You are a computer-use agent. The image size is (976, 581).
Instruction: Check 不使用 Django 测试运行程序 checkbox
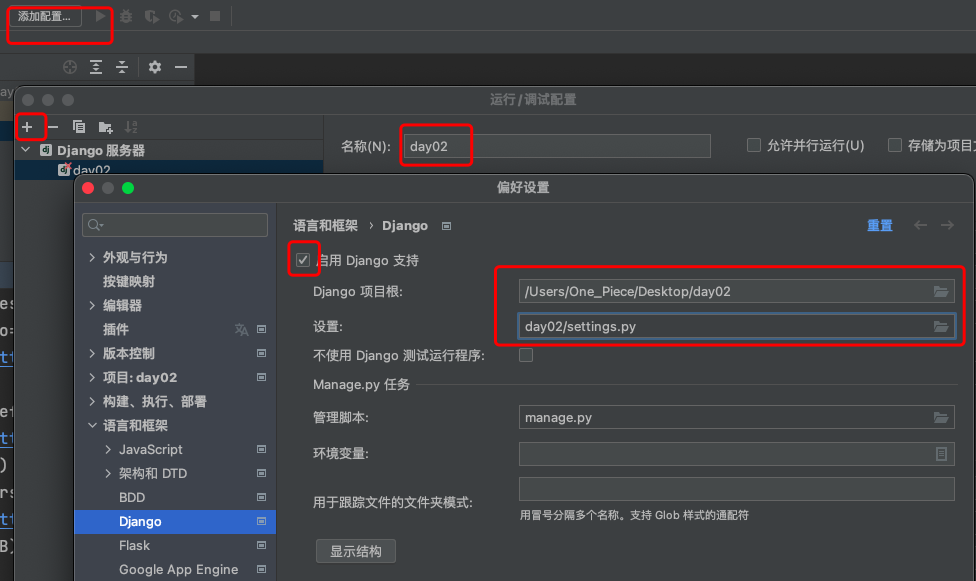[526, 355]
